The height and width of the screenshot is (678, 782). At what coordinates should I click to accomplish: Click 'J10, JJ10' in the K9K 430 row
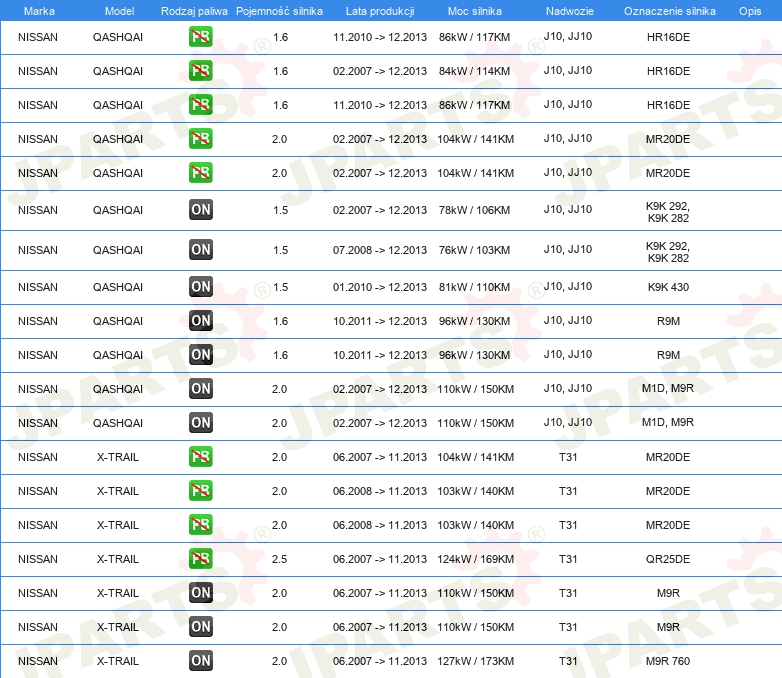pos(568,286)
